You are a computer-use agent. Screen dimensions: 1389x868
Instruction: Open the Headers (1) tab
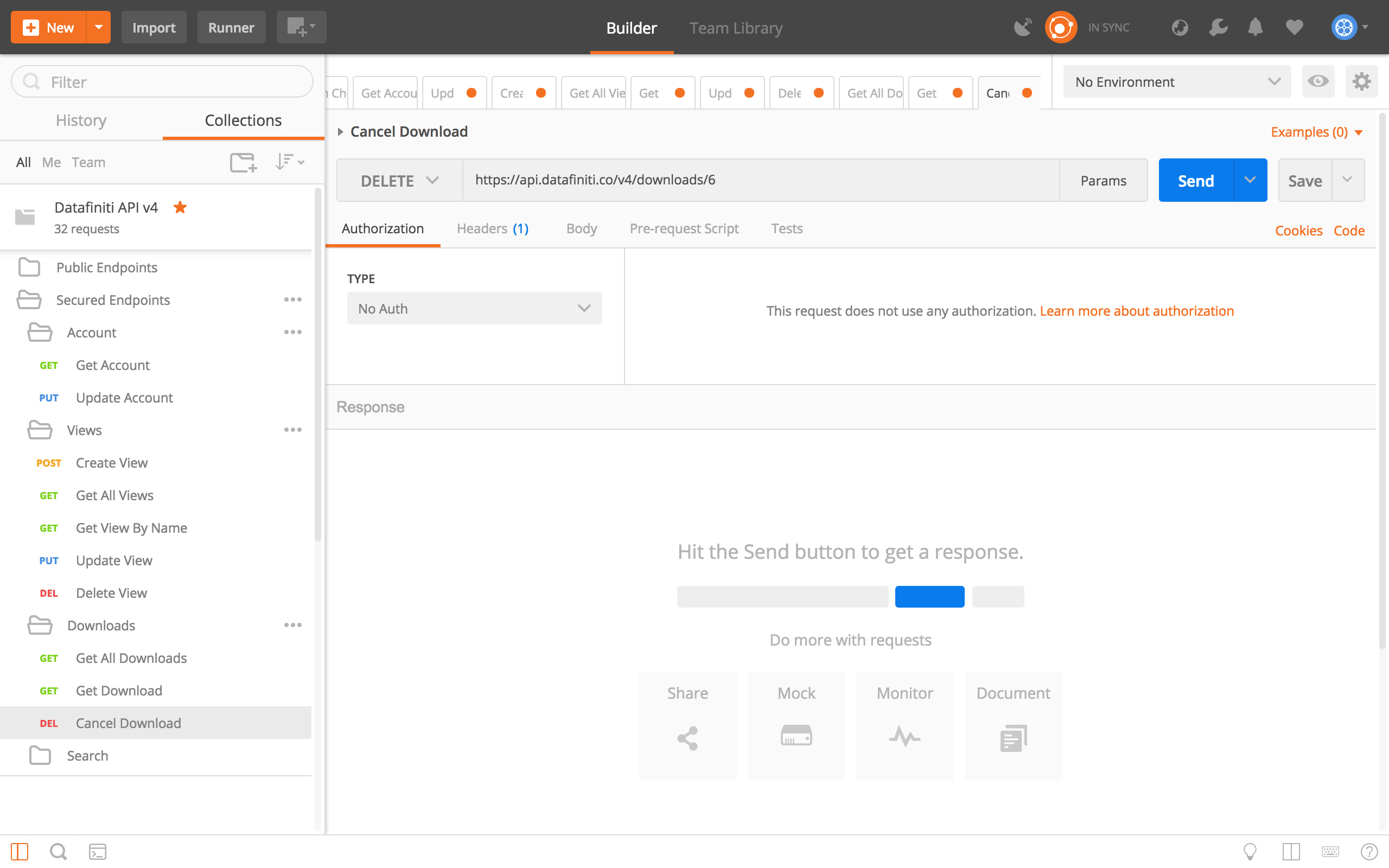[x=493, y=228]
